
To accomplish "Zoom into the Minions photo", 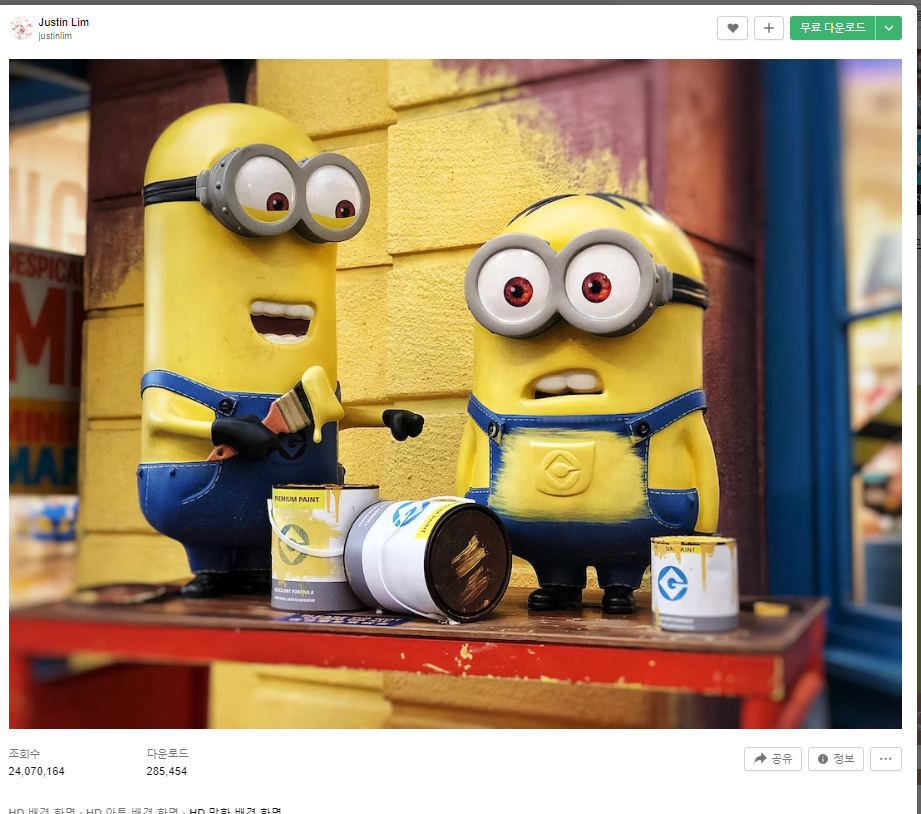I will (x=455, y=393).
